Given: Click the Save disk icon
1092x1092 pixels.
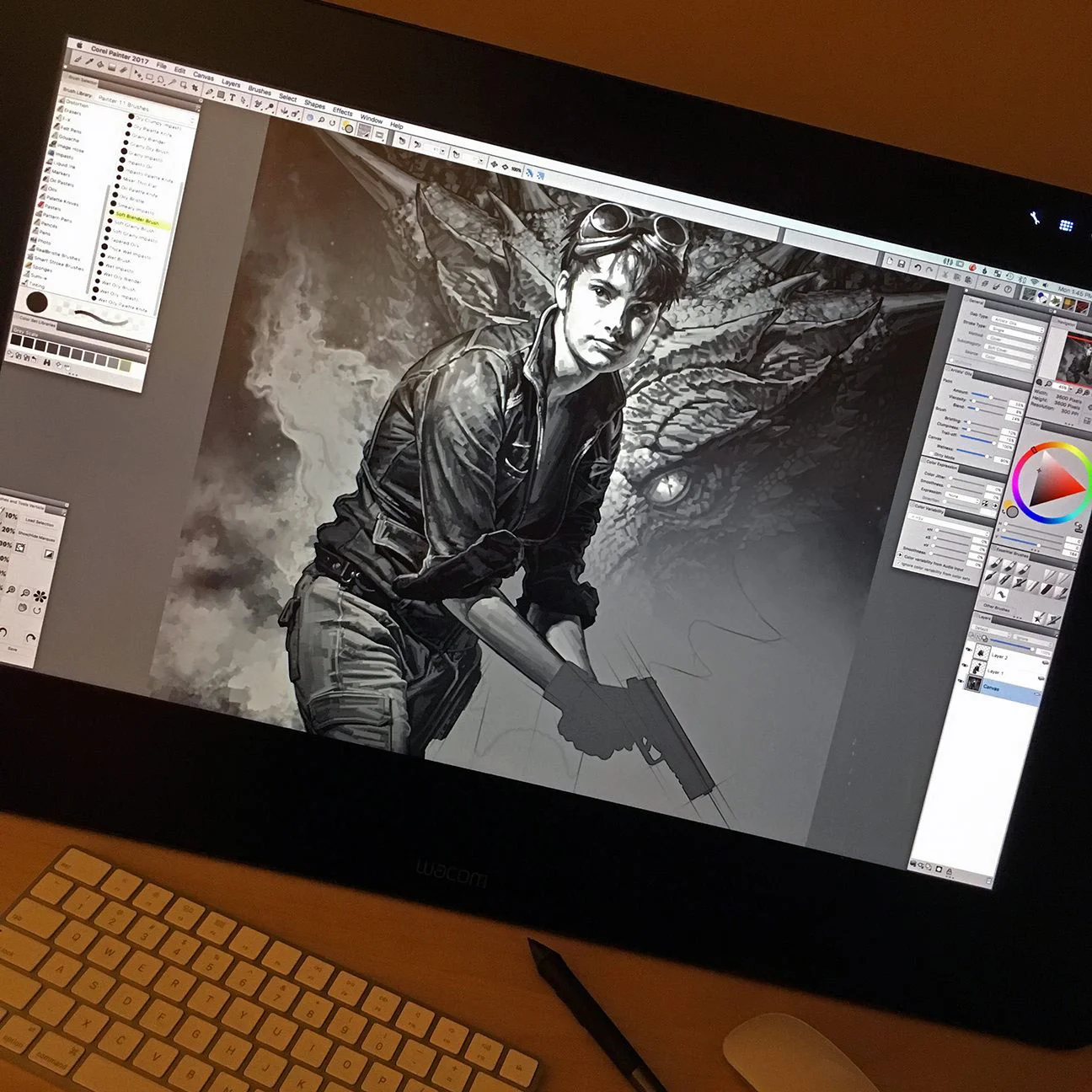Looking at the screenshot, I should (902, 264).
